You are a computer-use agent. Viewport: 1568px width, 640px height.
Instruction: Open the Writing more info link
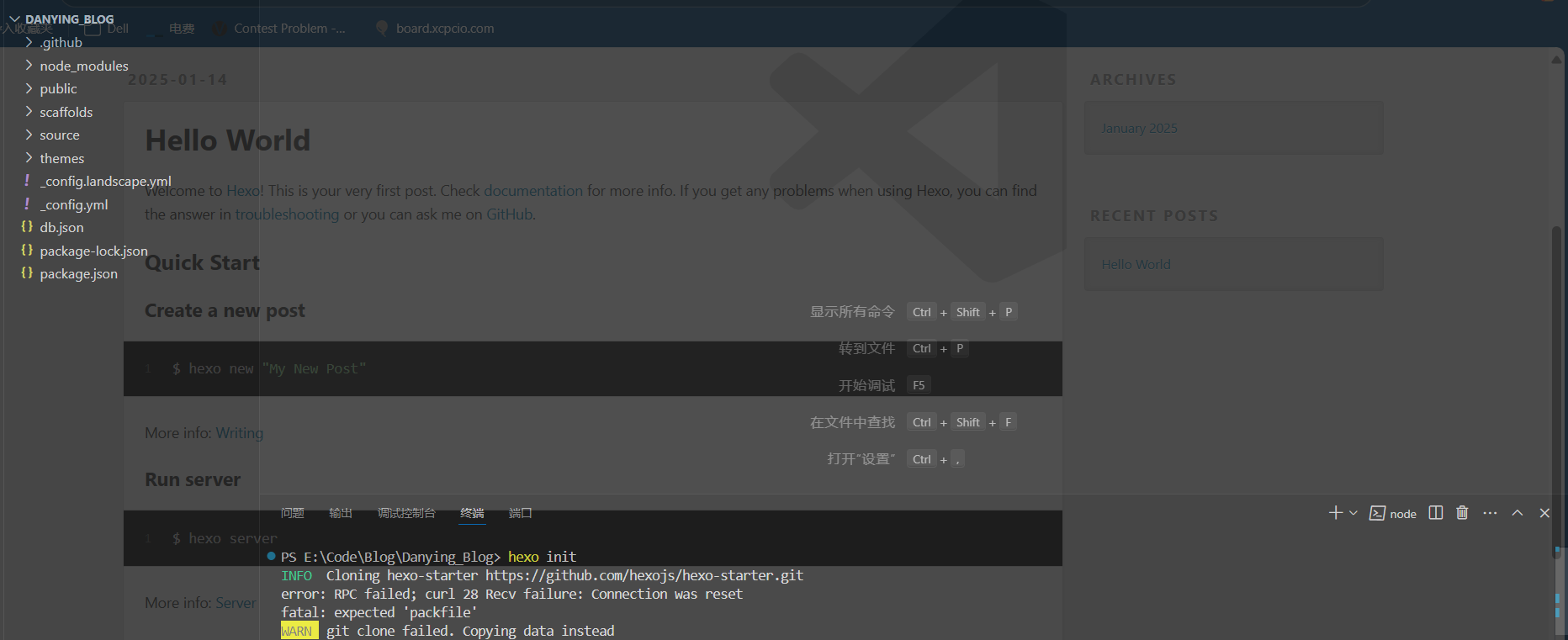pos(239,433)
